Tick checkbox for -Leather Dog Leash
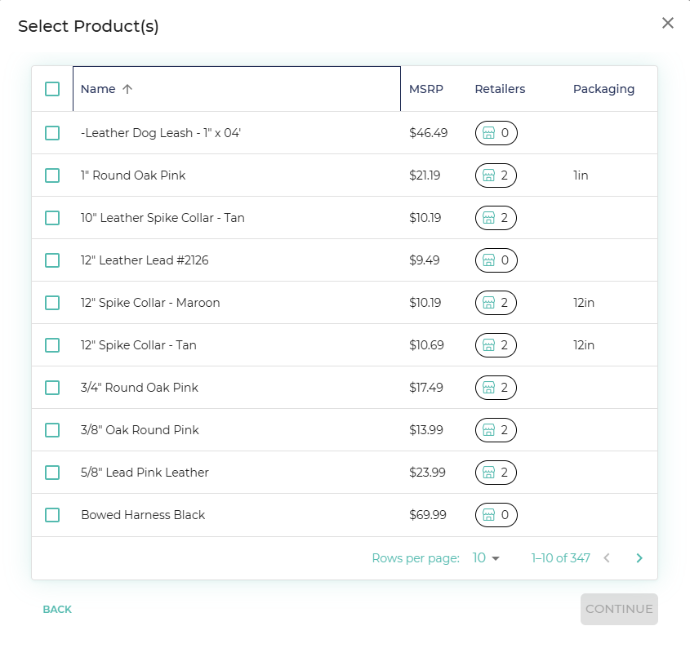The width and height of the screenshot is (690, 666). pos(52,133)
